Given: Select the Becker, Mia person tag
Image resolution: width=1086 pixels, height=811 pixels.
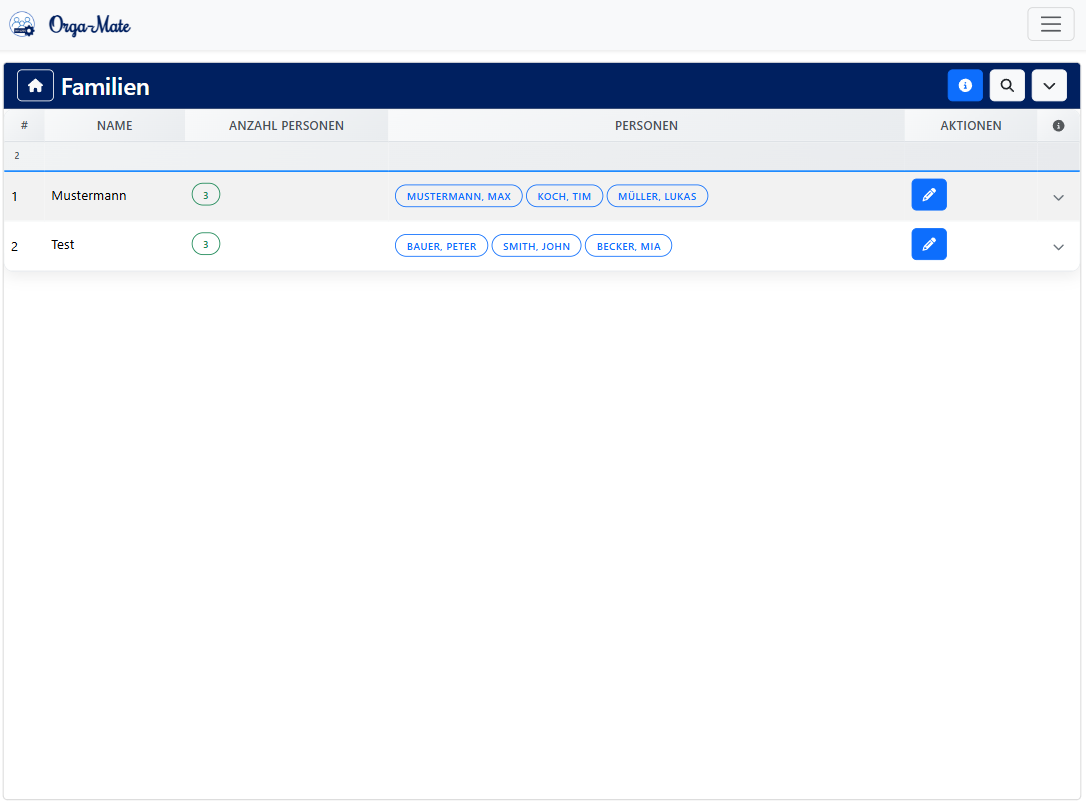Looking at the screenshot, I should pos(628,246).
